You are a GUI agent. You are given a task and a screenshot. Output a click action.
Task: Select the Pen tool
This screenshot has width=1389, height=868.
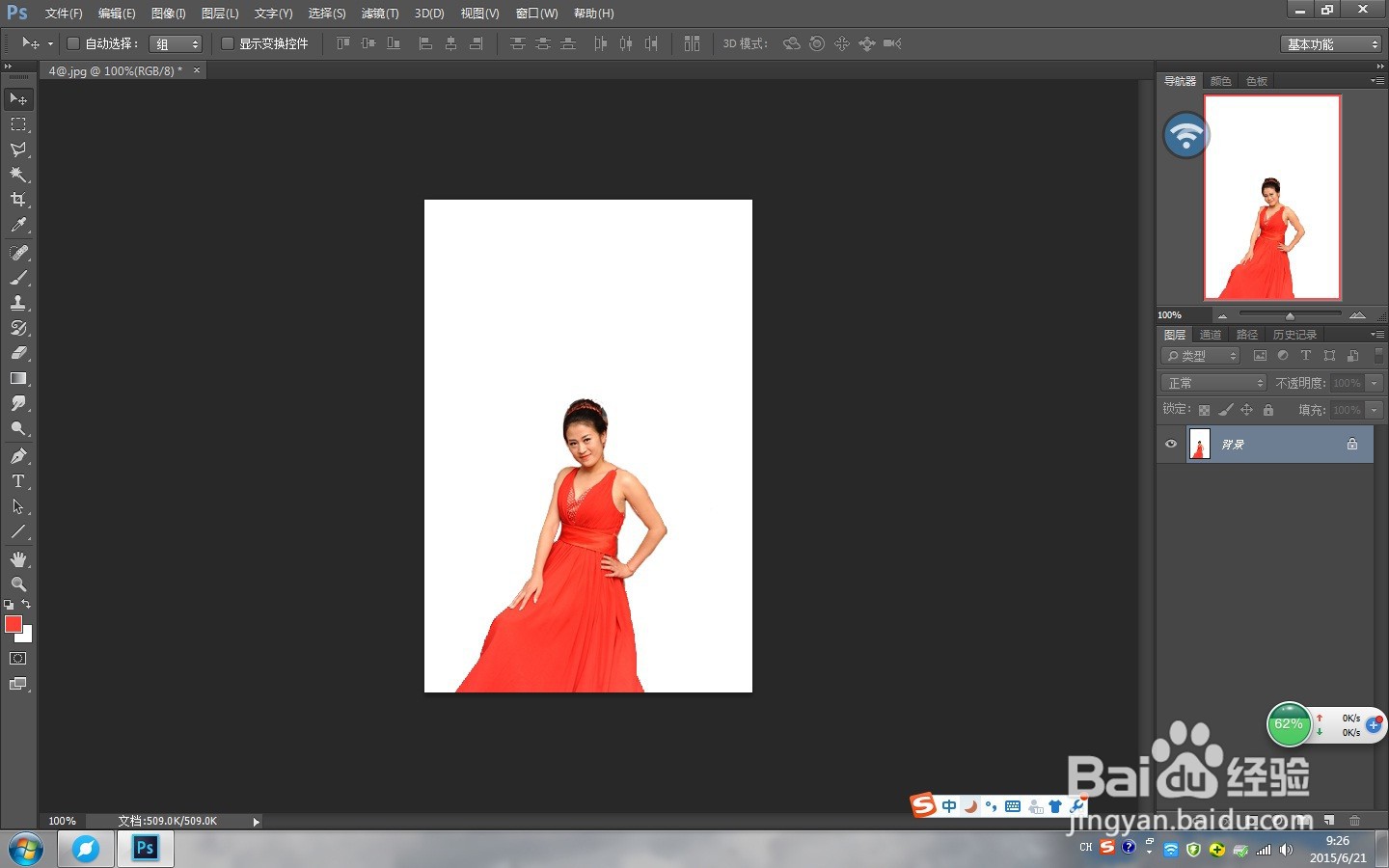18,456
